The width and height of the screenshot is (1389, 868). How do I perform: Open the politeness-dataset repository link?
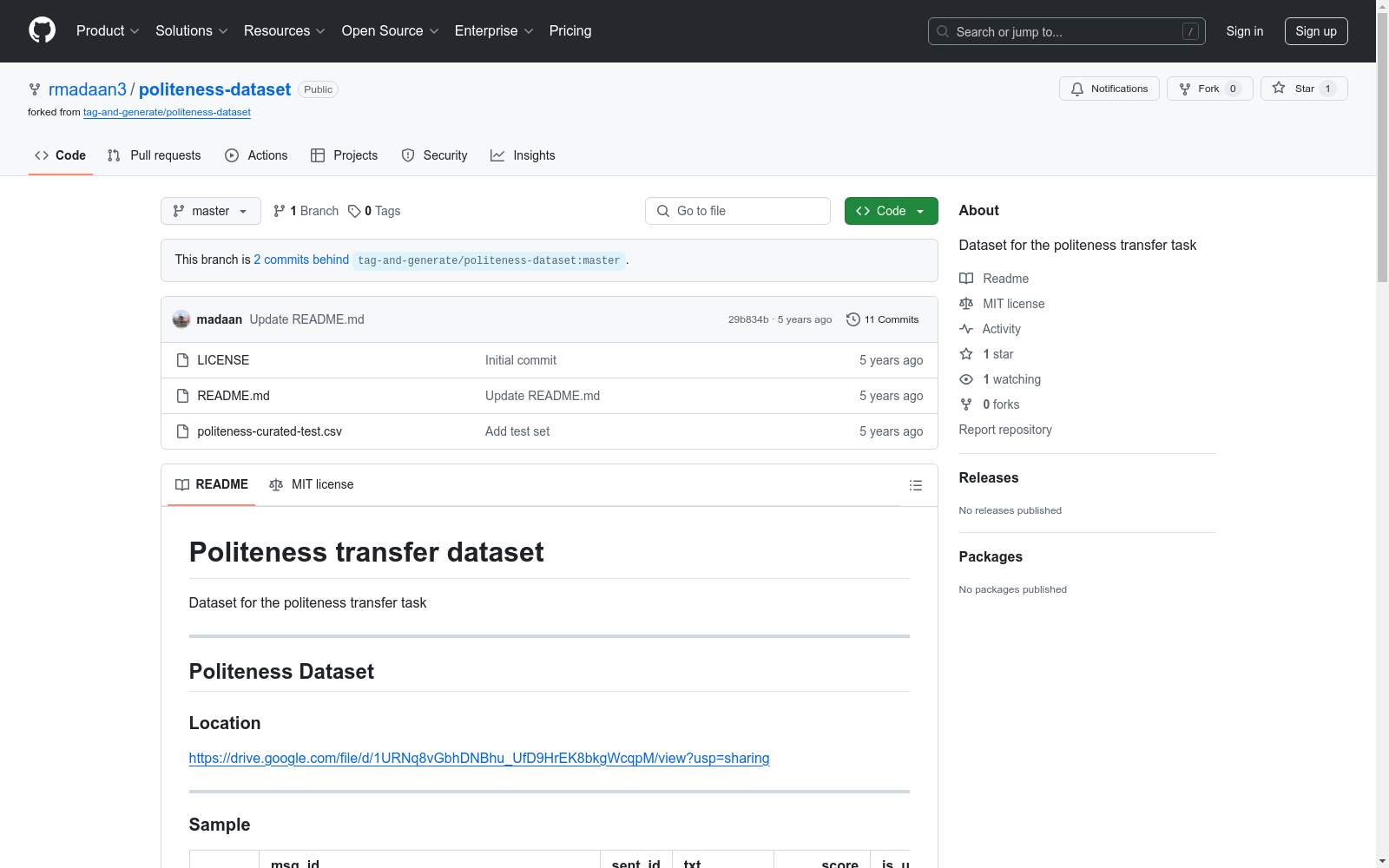pos(214,89)
